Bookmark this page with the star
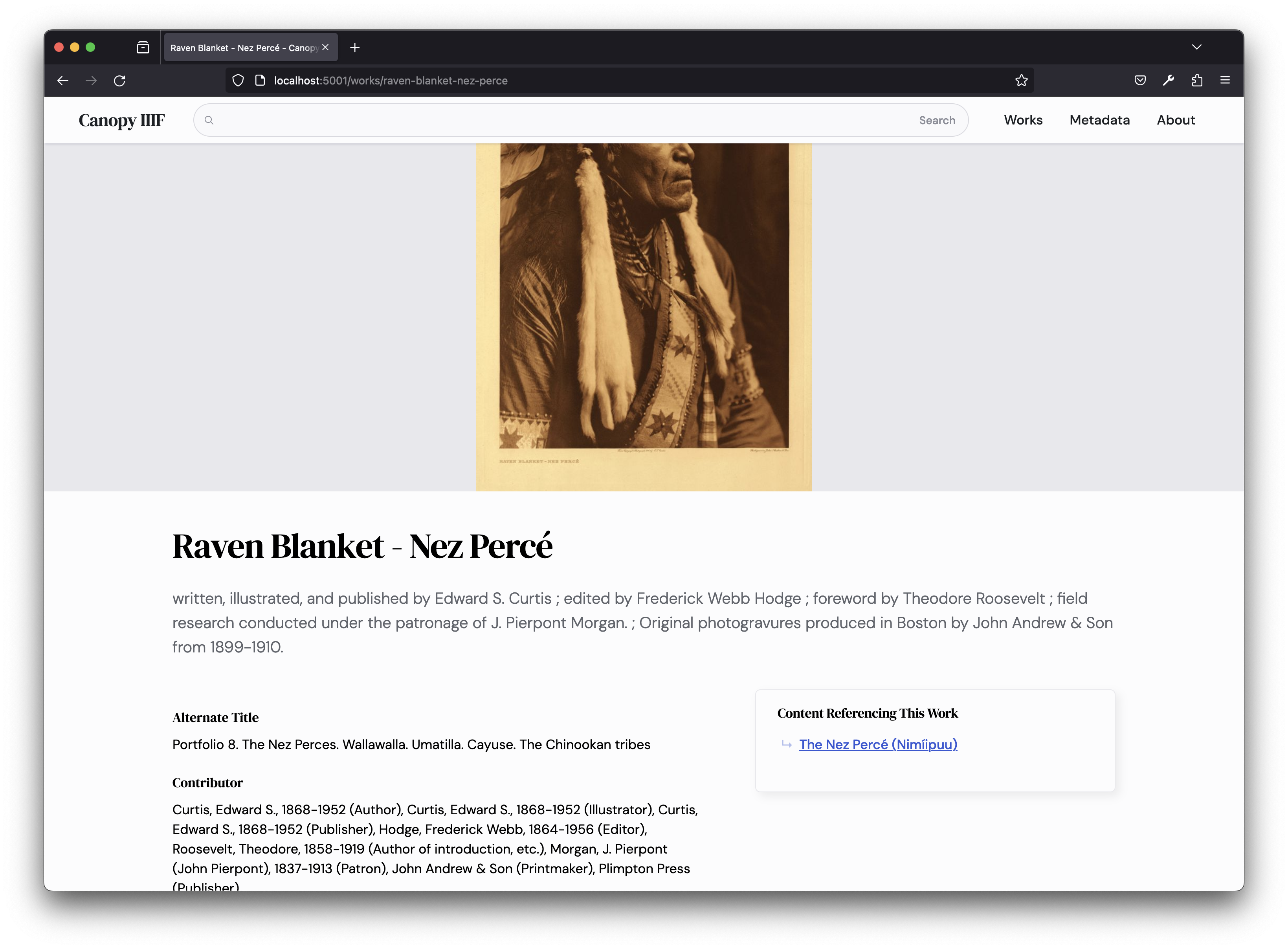 (x=1021, y=81)
